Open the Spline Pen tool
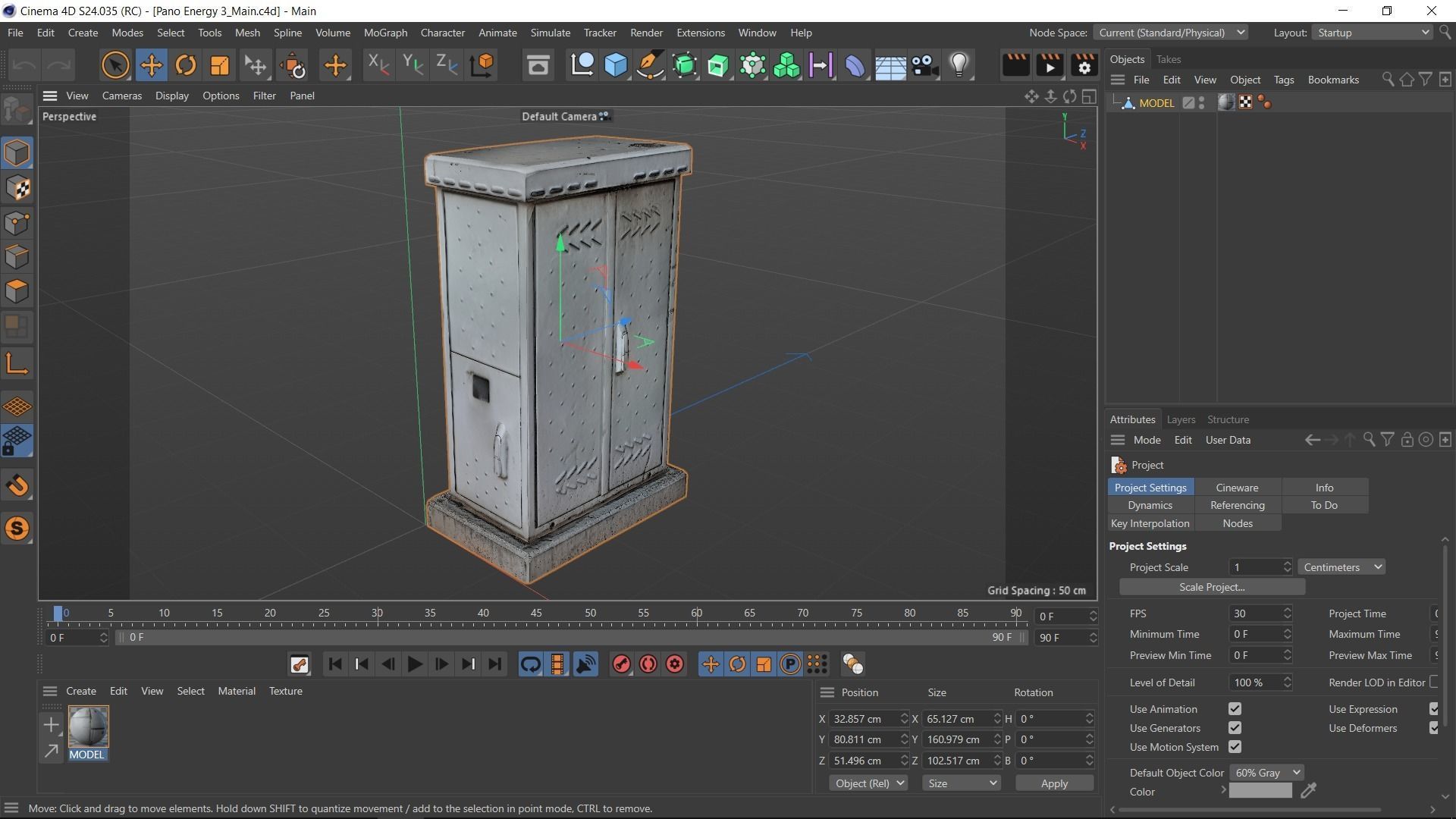Viewport: 1456px width, 819px height. click(x=650, y=65)
